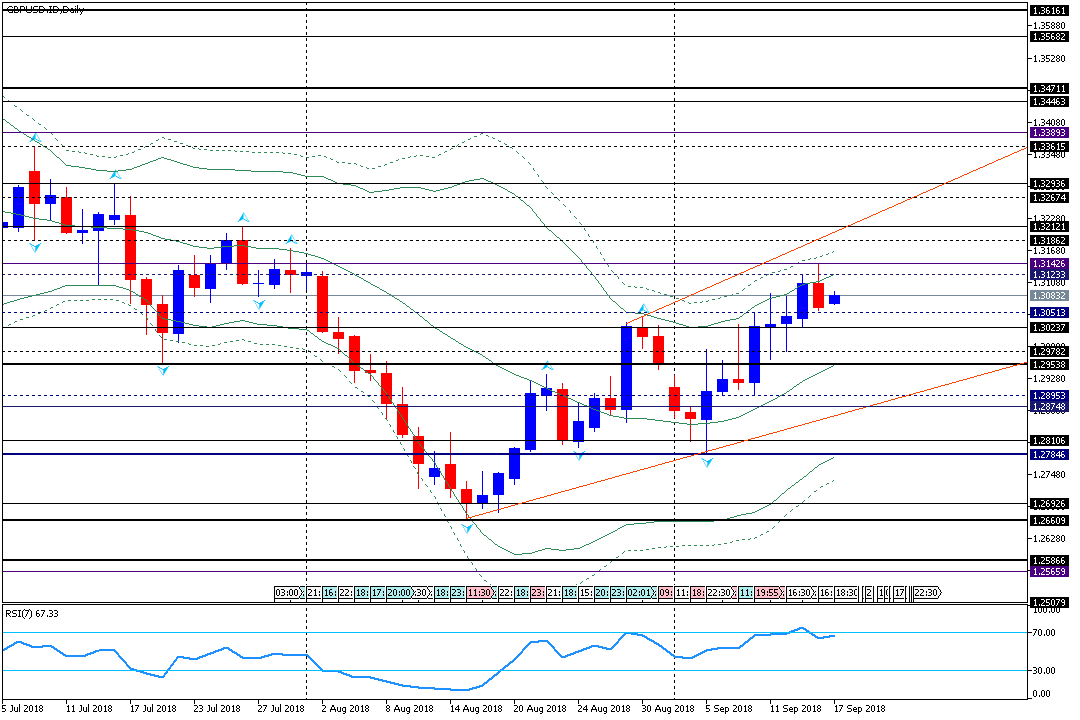1080x720 pixels.
Task: Select the rightmost 22:30 event marker
Action: 926,593
